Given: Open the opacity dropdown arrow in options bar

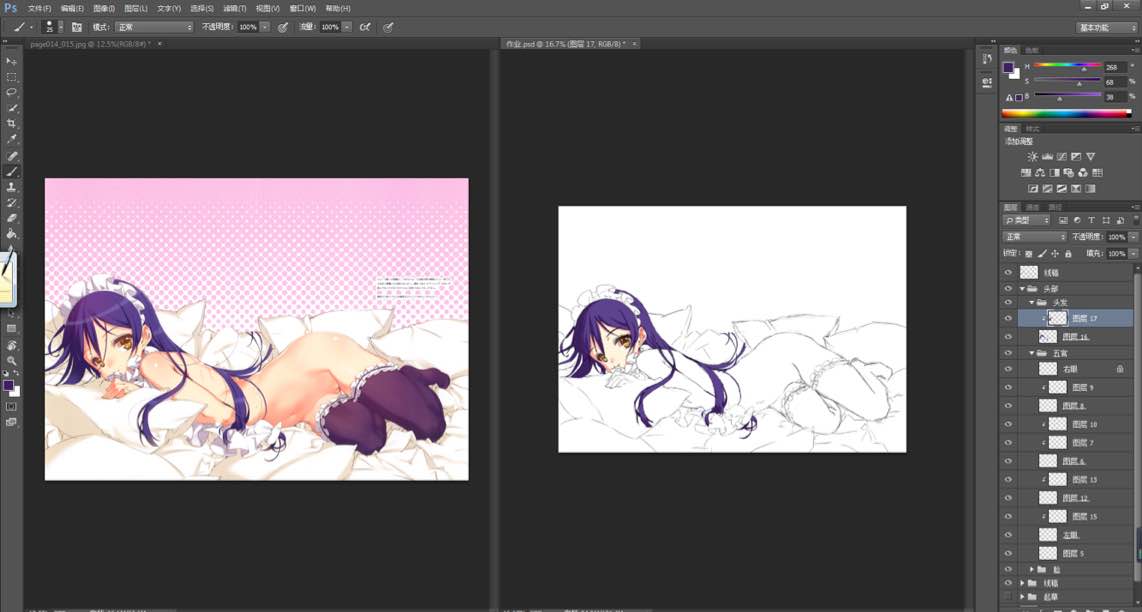Looking at the screenshot, I should (264, 27).
